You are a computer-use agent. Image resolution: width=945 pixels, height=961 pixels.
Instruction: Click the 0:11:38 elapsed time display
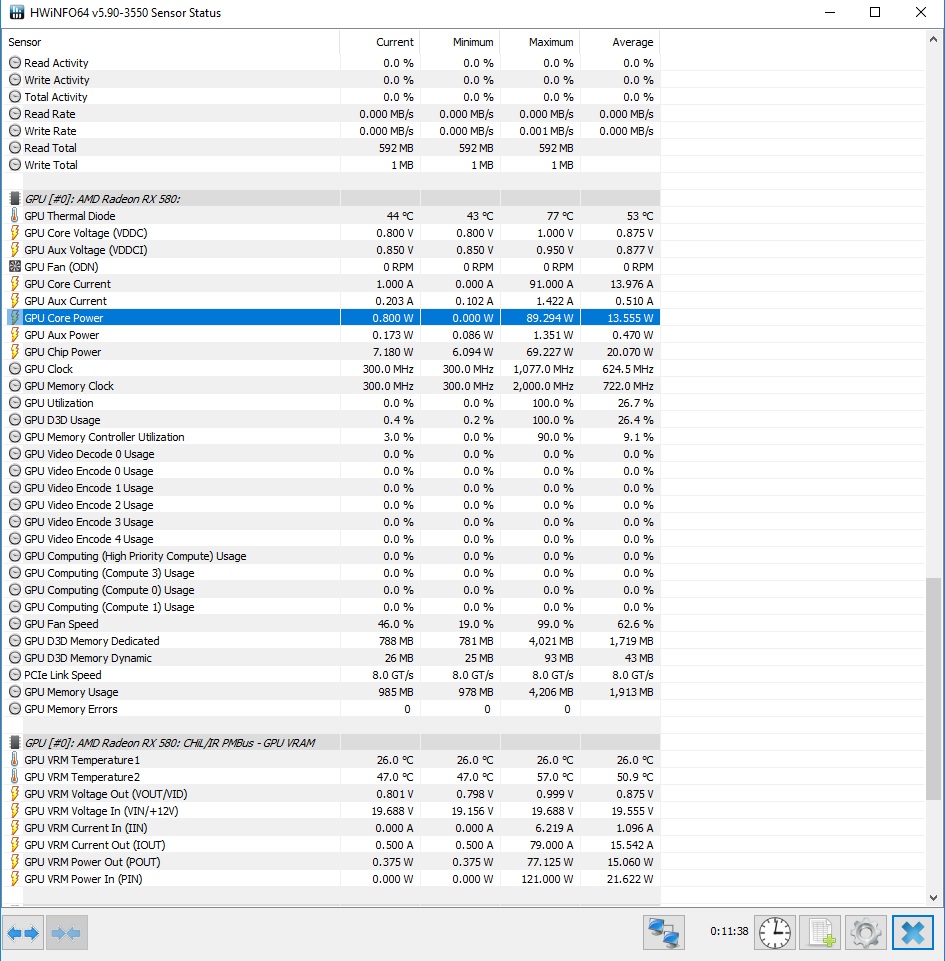point(729,932)
